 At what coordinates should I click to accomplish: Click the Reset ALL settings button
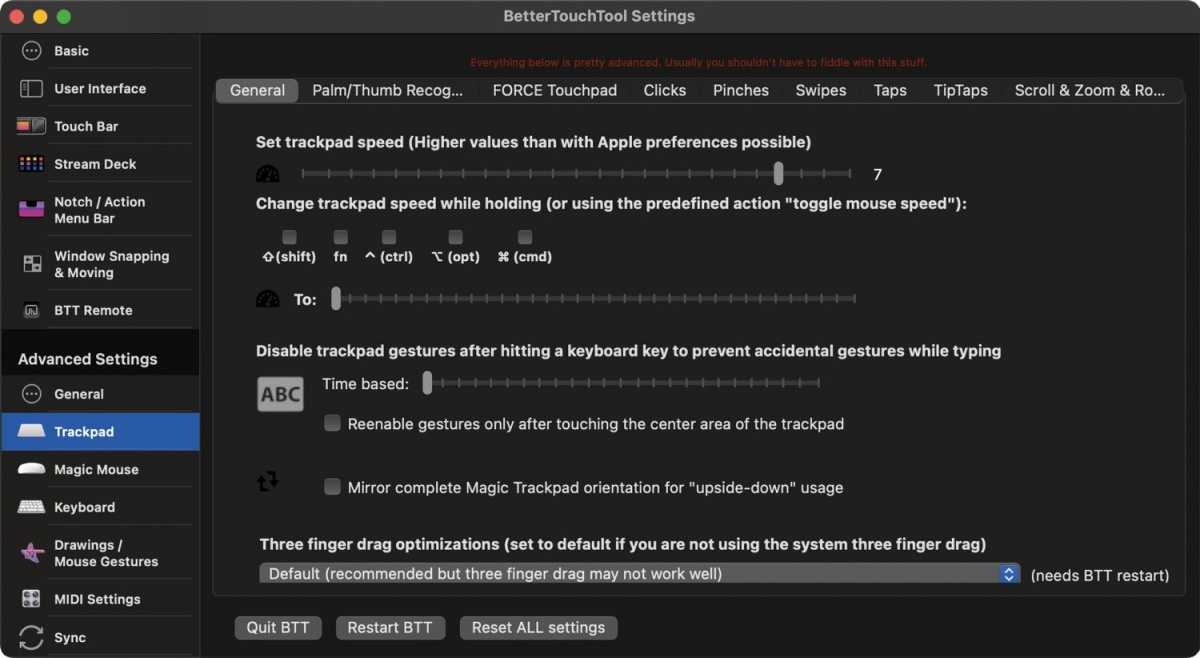[538, 628]
